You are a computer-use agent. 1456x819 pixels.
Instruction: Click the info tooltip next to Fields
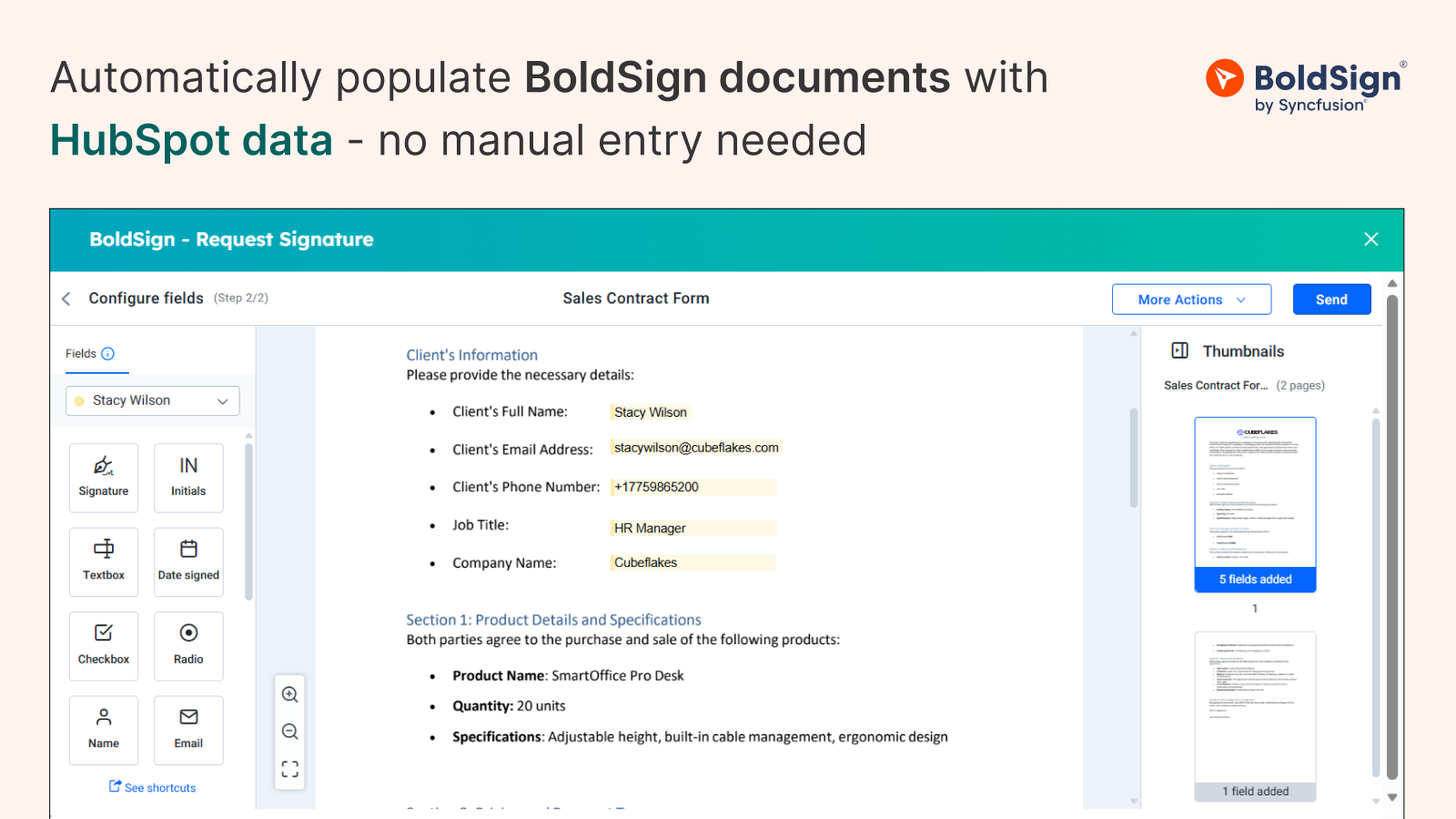tap(108, 353)
